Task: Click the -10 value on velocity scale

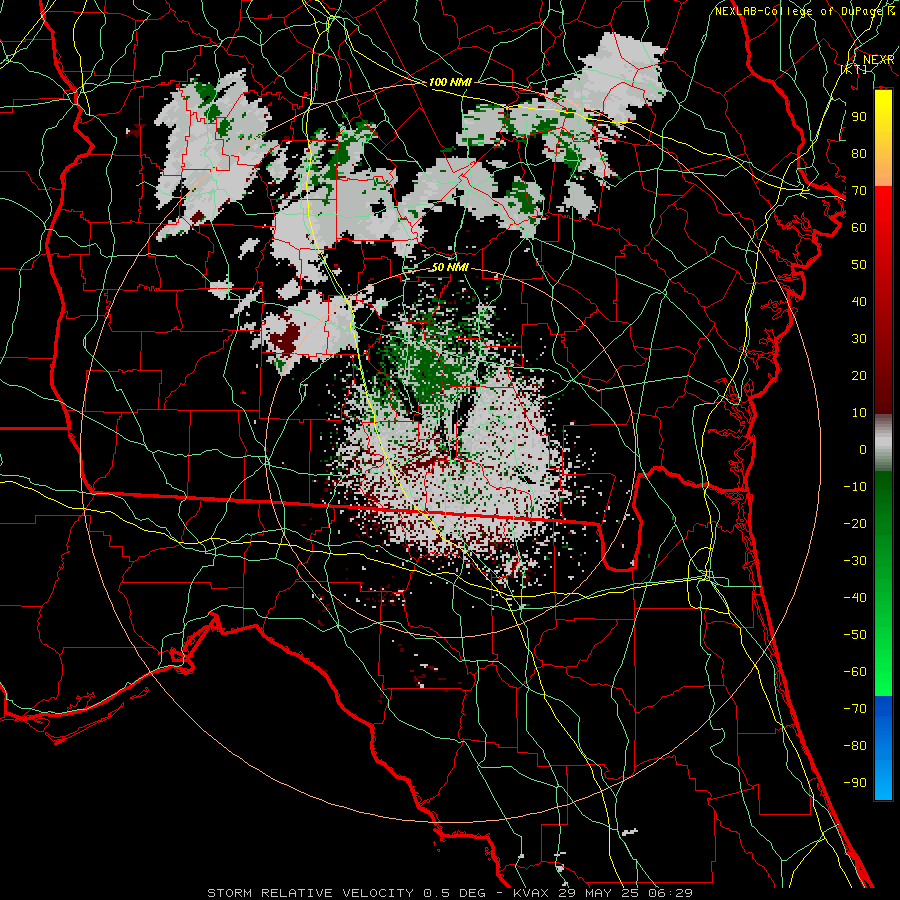Action: pos(855,487)
